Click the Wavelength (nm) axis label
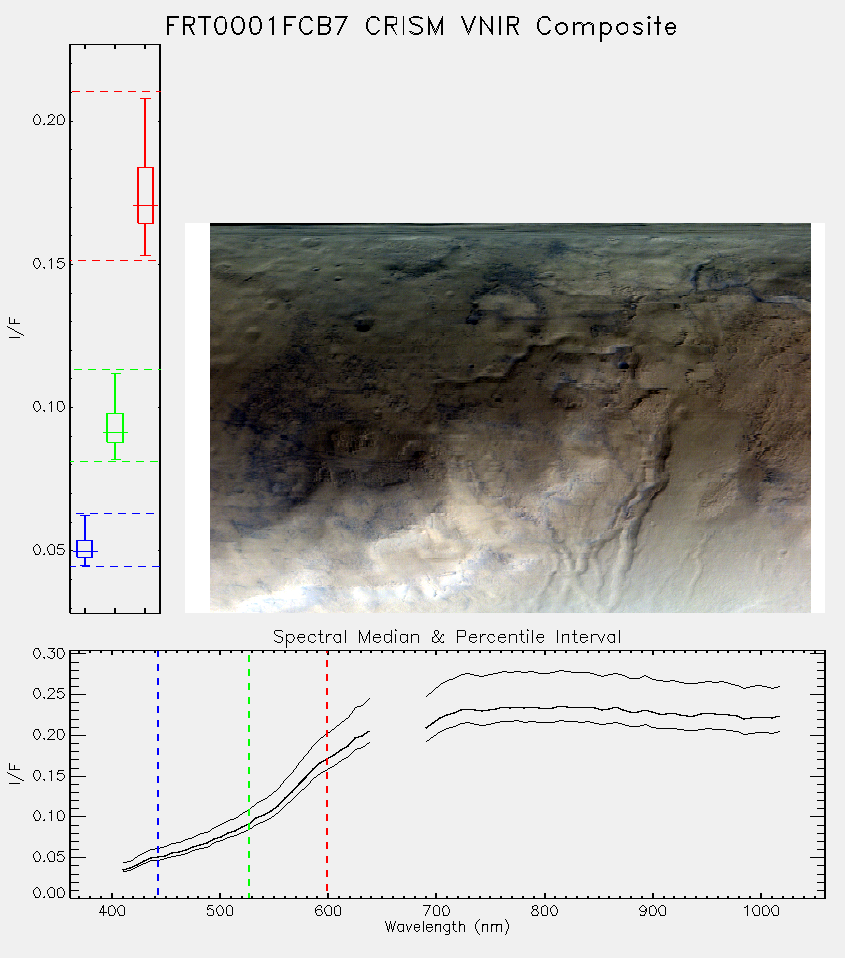This screenshot has width=845, height=958. pos(447,927)
